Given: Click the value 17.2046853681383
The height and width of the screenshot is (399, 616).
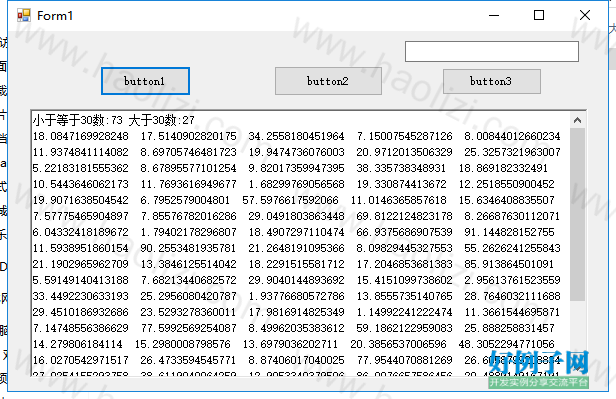Looking at the screenshot, I should click(404, 264).
